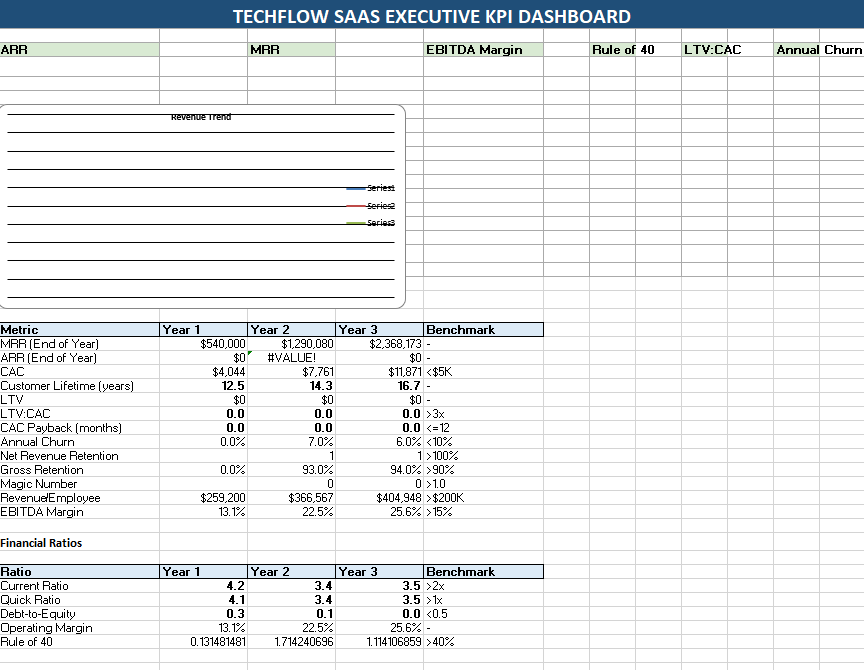Select the >3x benchmark cell
The height and width of the screenshot is (670, 864).
click(x=483, y=414)
